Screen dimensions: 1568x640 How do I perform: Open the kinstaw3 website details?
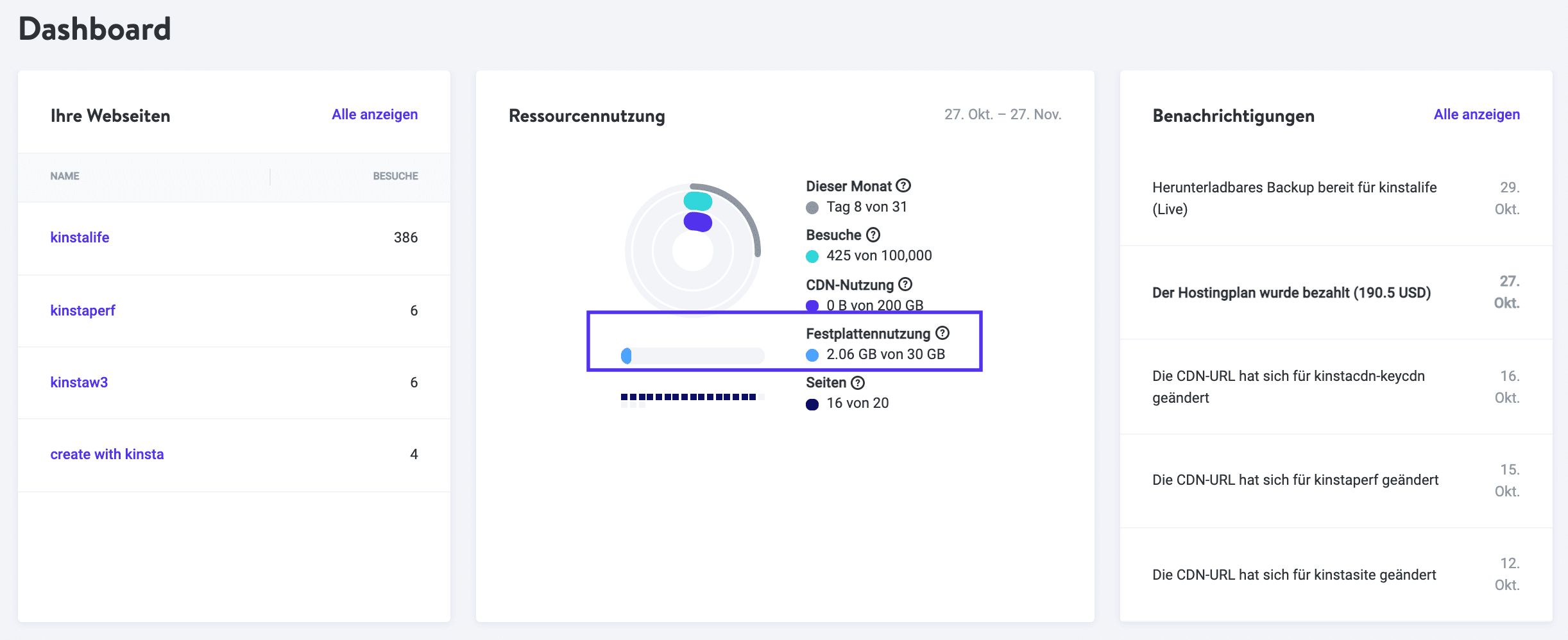click(79, 382)
